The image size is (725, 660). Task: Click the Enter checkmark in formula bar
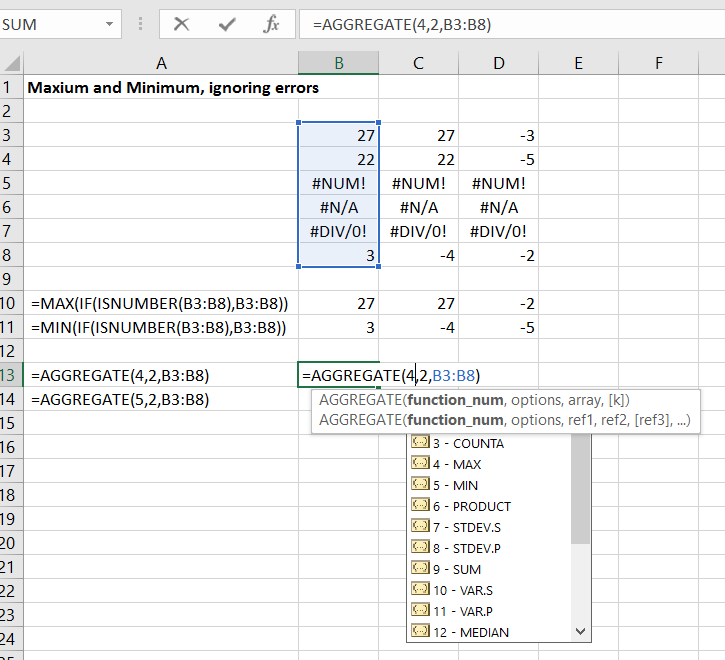coord(227,24)
